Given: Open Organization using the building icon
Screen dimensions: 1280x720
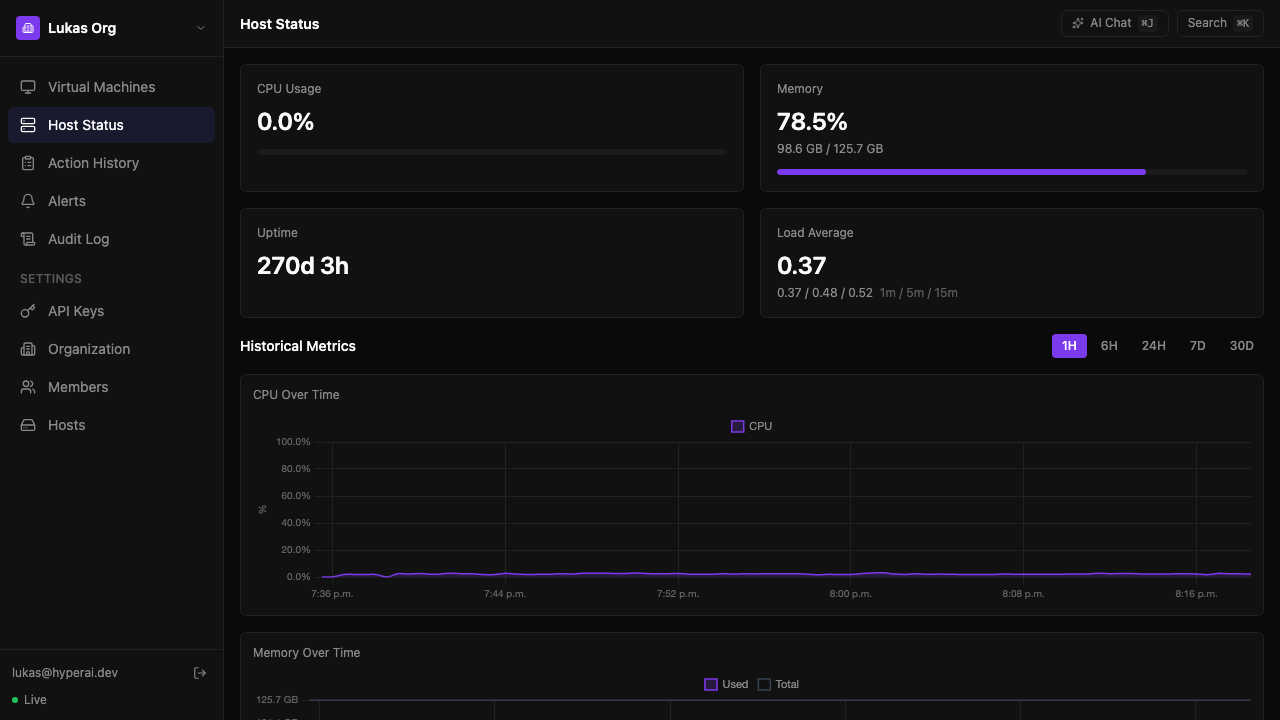Looking at the screenshot, I should click(29, 349).
